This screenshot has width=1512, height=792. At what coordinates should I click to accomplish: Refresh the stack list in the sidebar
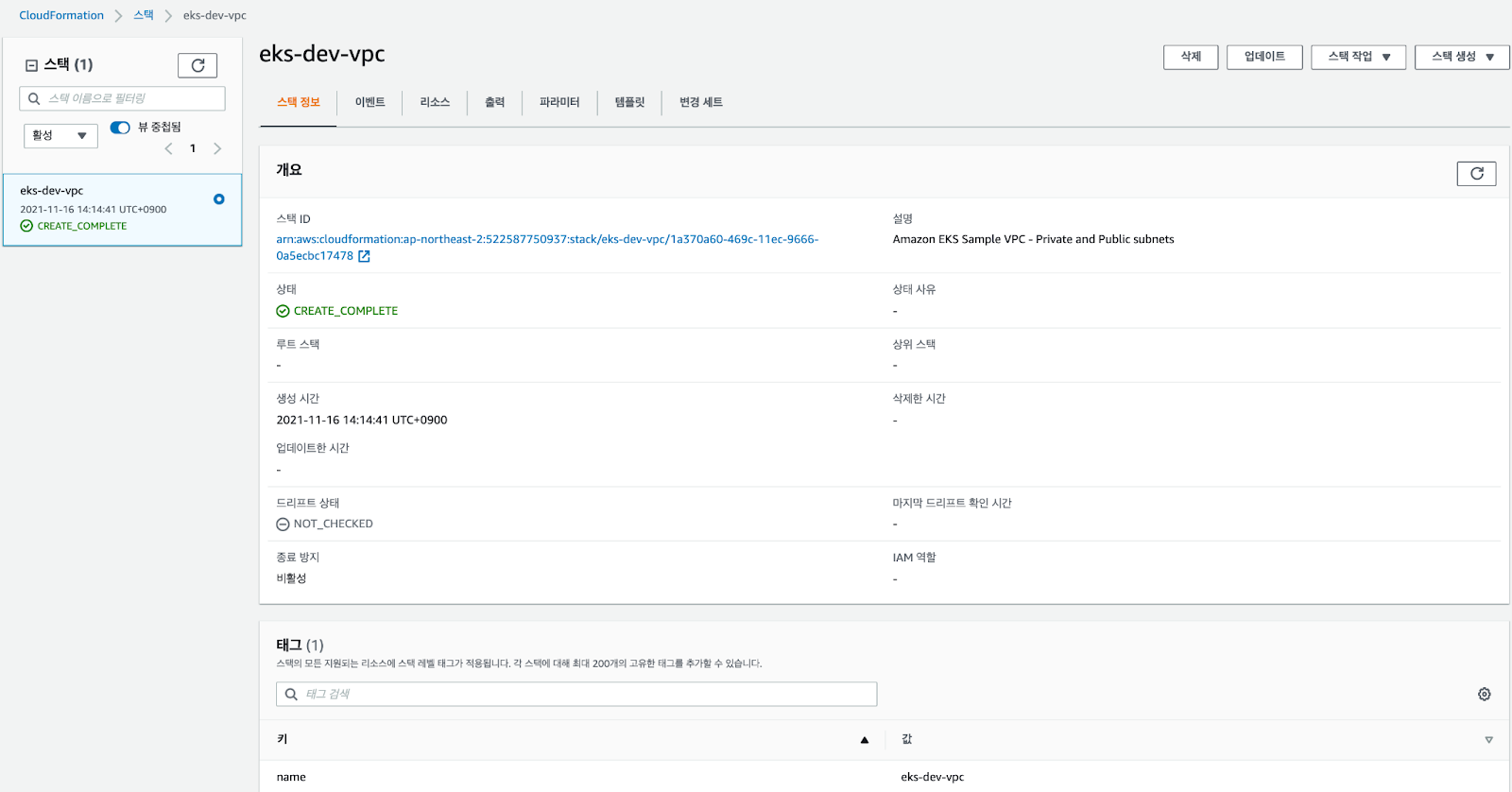198,65
